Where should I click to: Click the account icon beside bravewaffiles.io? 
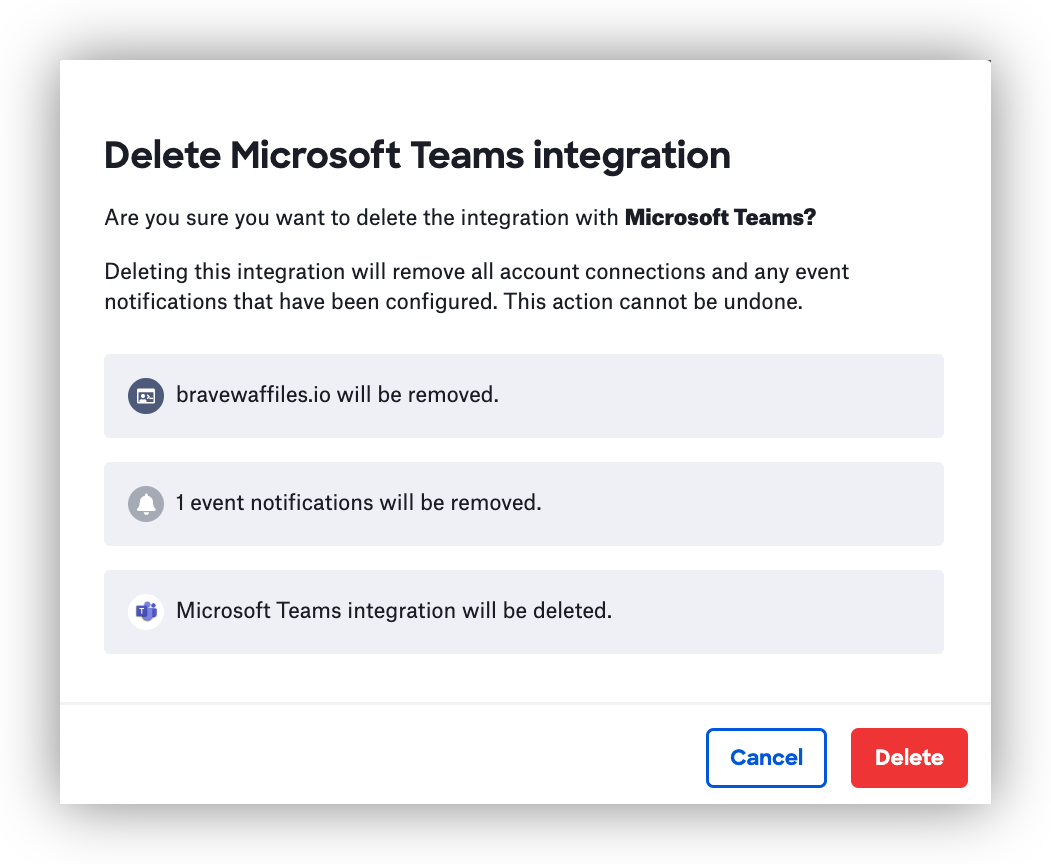[146, 396]
